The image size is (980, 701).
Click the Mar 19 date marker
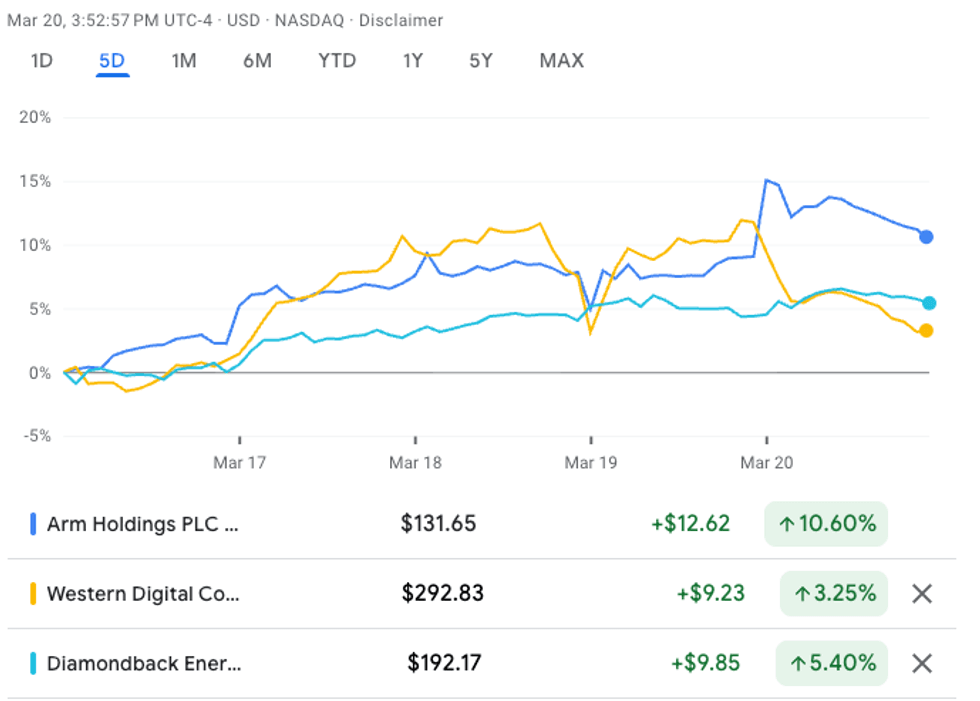tap(590, 463)
